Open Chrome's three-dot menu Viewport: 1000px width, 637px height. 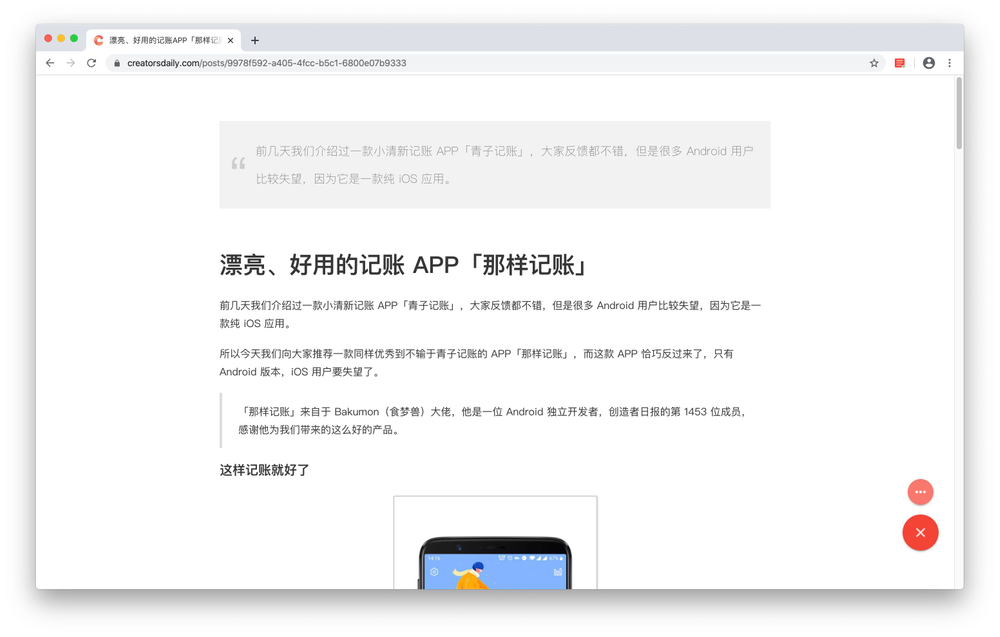click(x=950, y=63)
